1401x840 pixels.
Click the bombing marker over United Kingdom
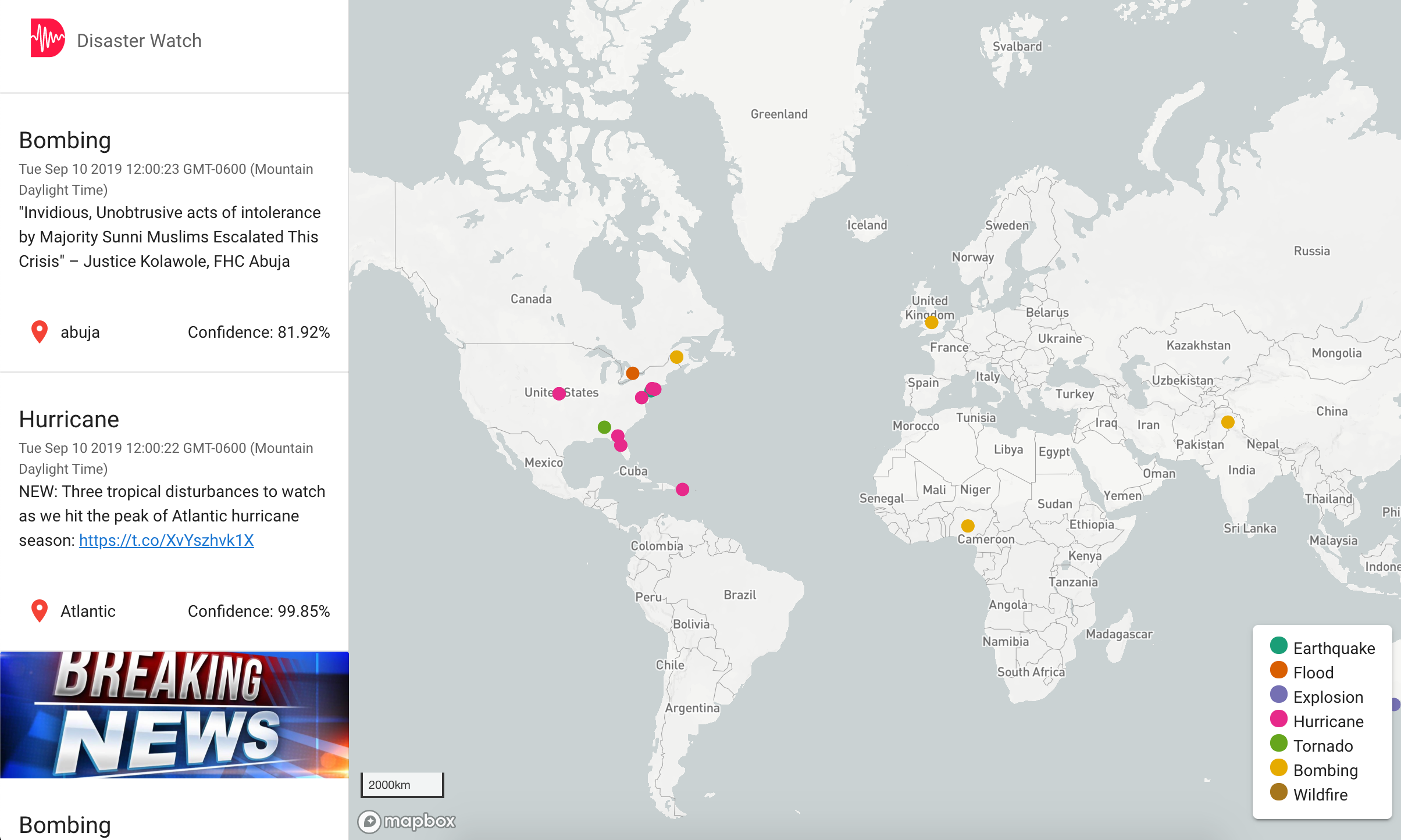[x=932, y=322]
